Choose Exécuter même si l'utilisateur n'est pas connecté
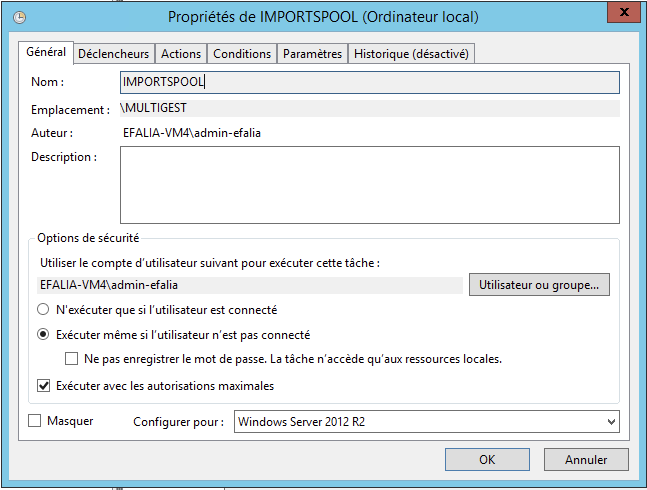 point(44,335)
